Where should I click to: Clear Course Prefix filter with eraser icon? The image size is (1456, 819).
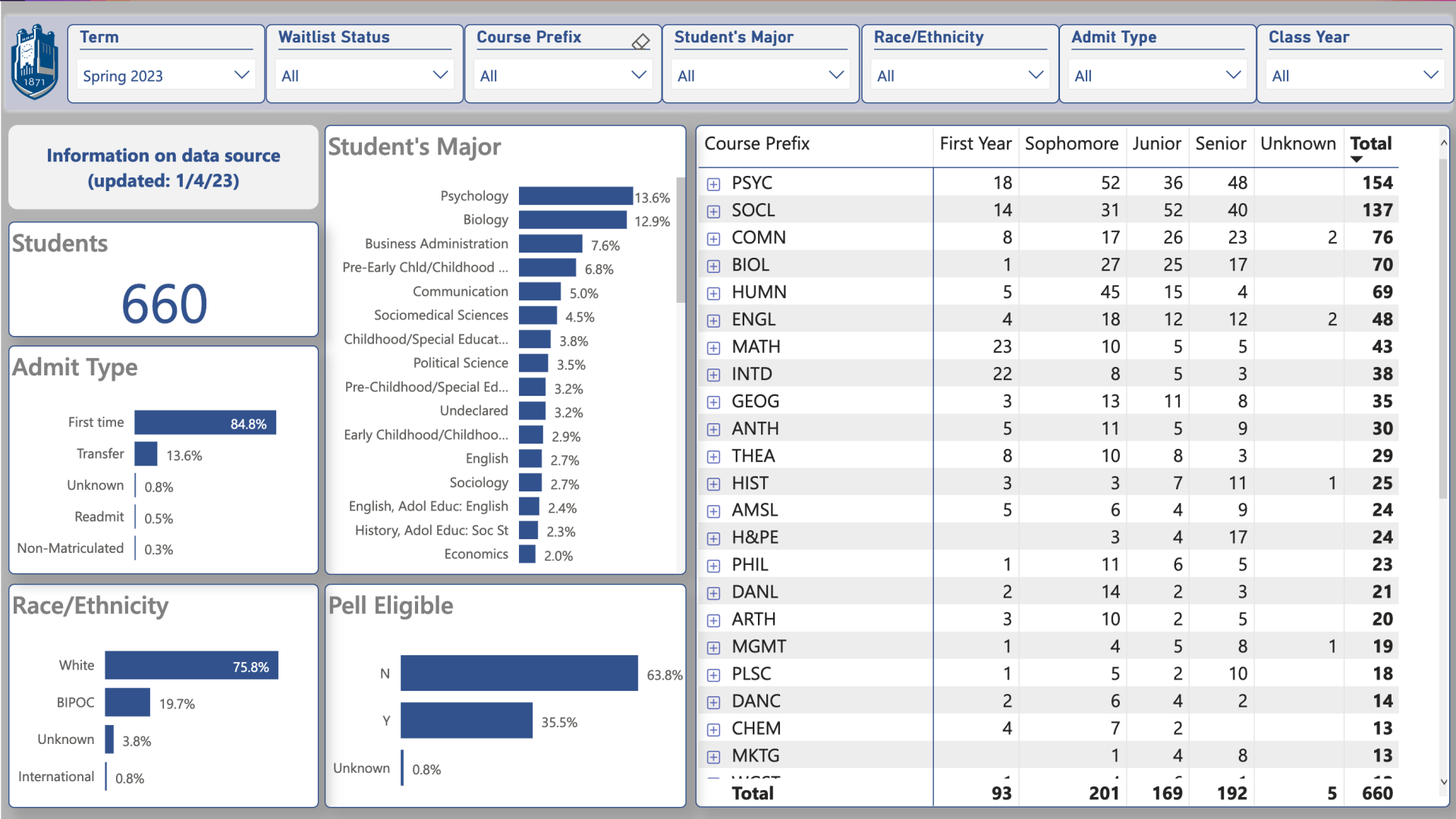(640, 42)
